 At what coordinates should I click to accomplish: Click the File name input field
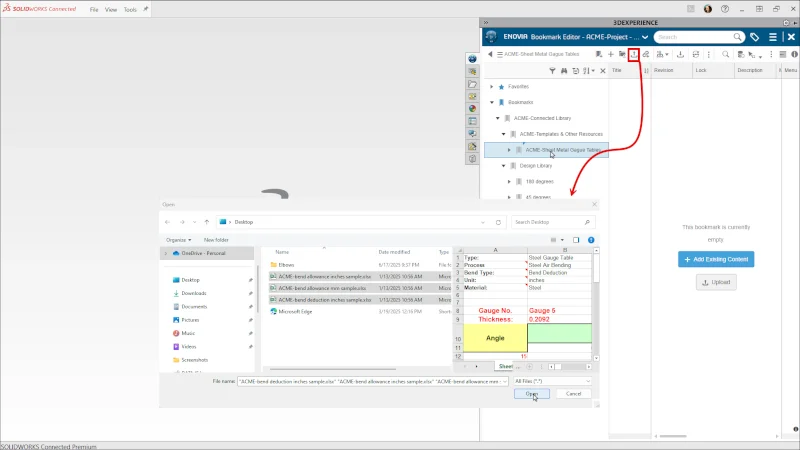point(371,381)
